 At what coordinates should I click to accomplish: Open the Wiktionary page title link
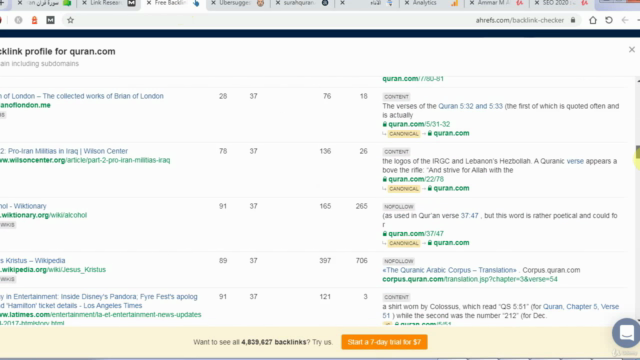point(23,206)
